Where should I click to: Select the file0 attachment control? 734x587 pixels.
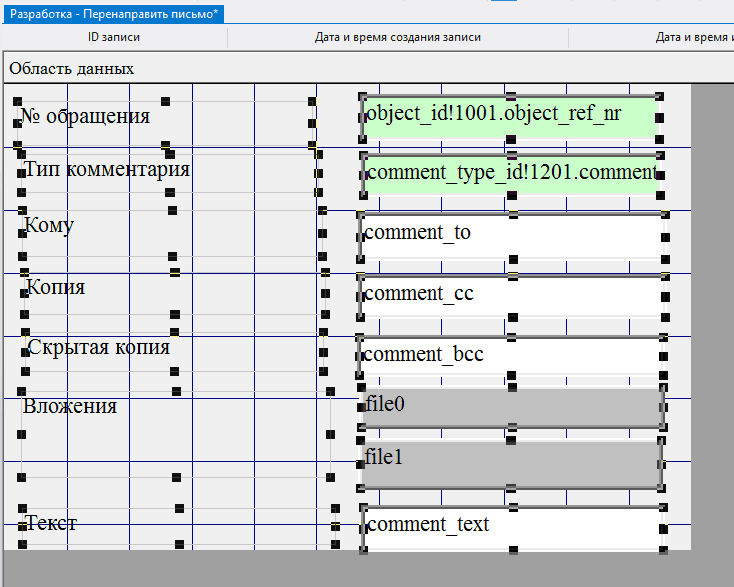point(510,406)
